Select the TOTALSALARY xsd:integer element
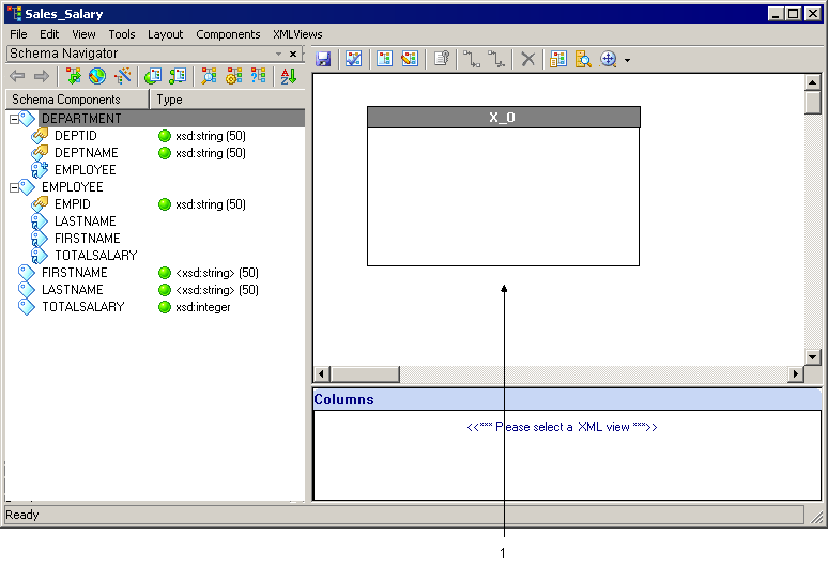This screenshot has height=562, width=828. click(83, 307)
